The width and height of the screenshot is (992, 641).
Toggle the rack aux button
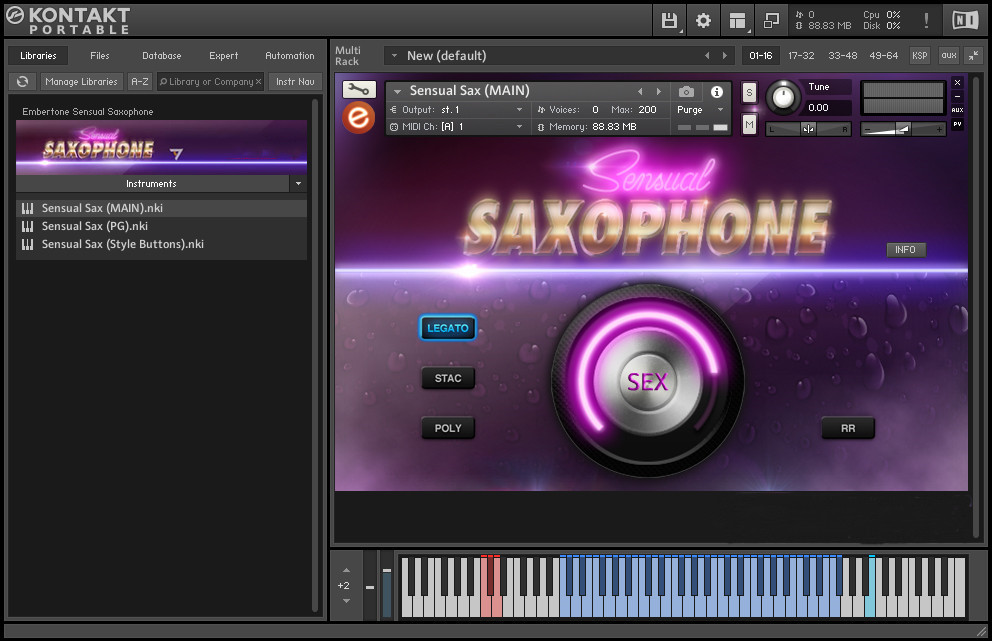coord(949,56)
